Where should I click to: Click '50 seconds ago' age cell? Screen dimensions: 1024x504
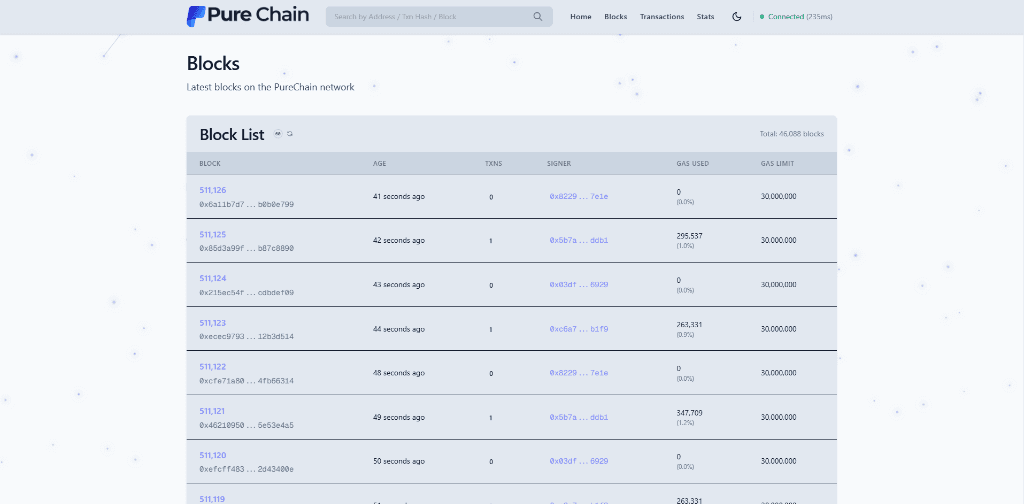[399, 461]
